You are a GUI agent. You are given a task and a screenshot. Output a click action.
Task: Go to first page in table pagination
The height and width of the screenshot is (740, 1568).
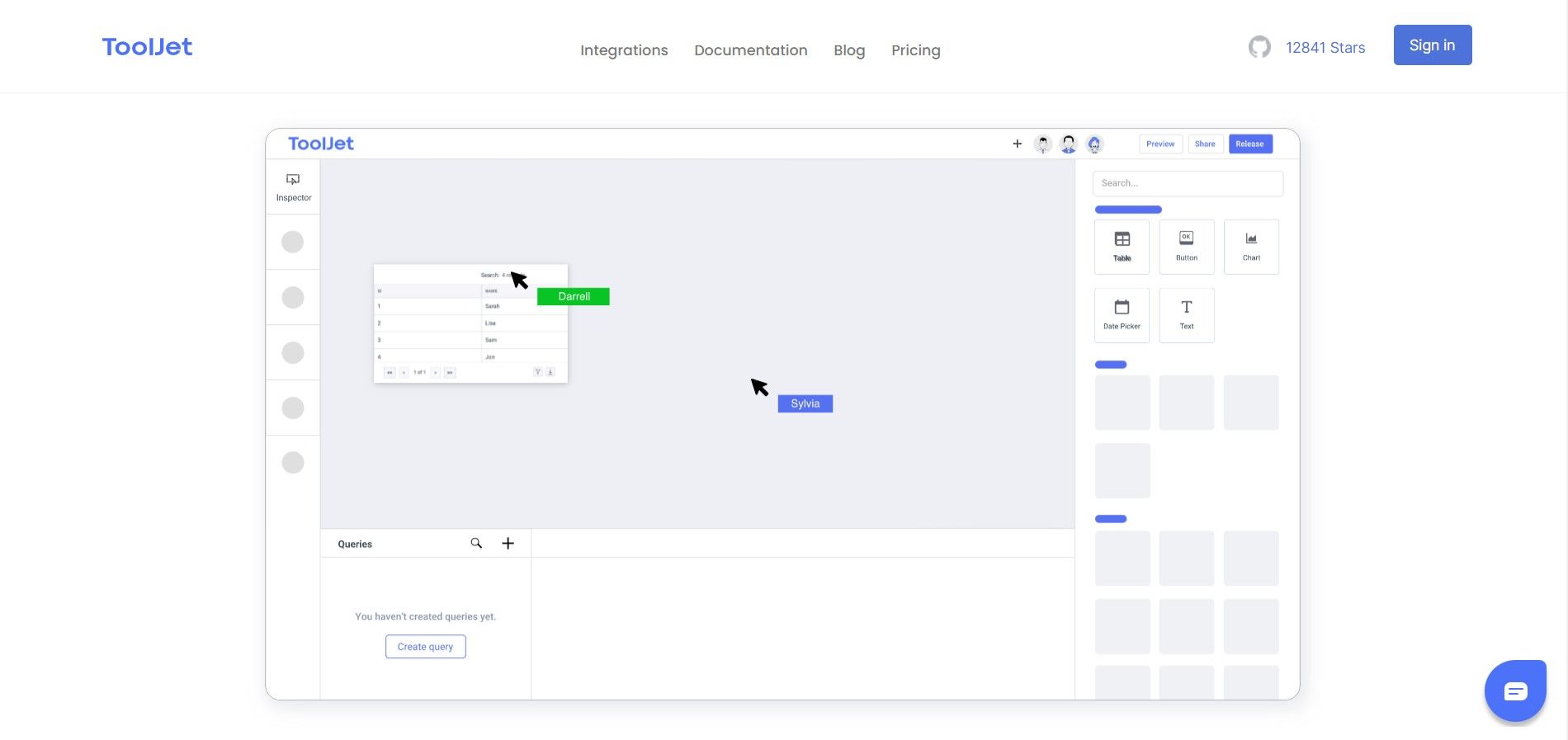tap(390, 373)
